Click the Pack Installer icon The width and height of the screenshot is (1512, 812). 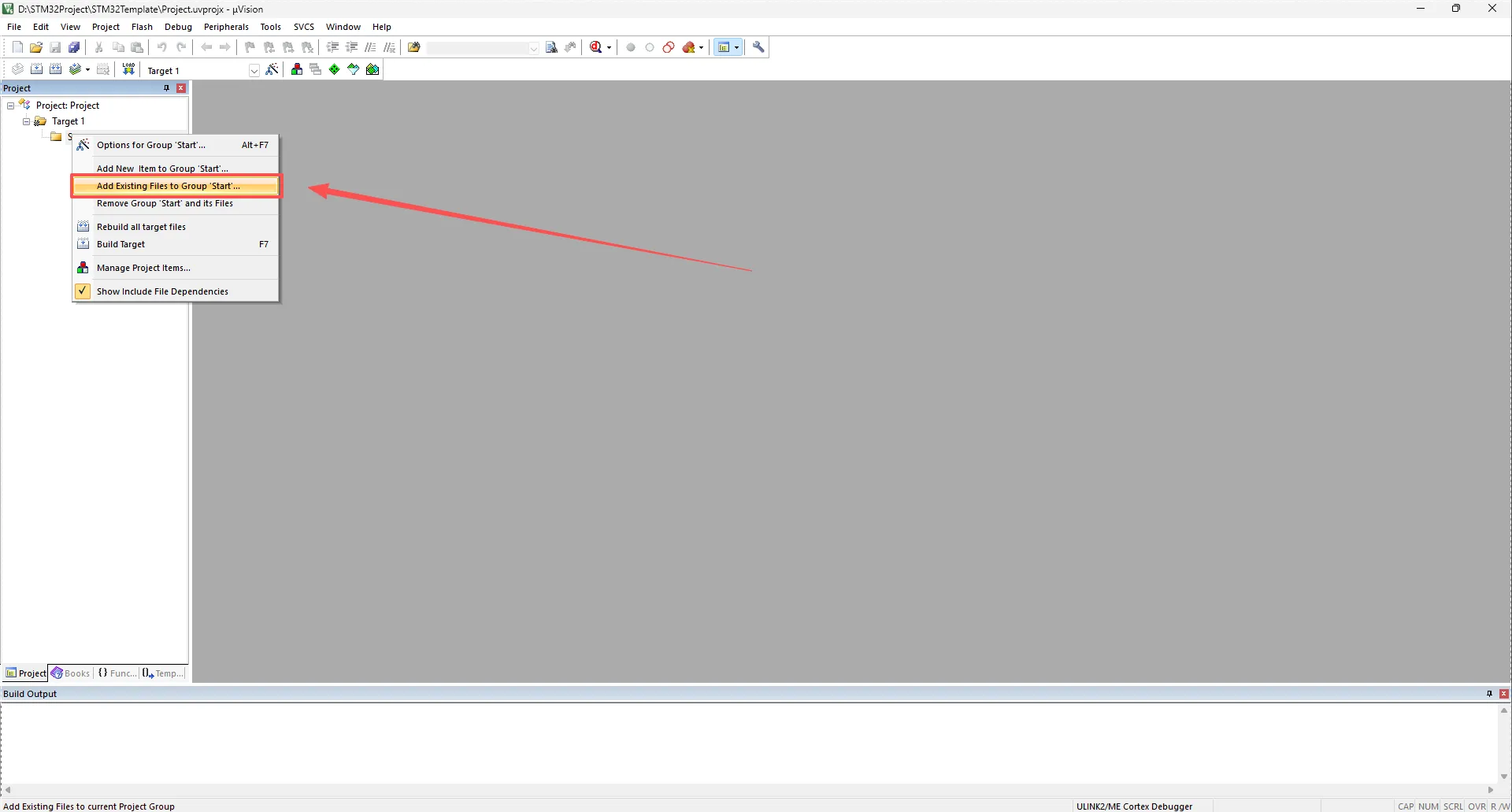(372, 69)
